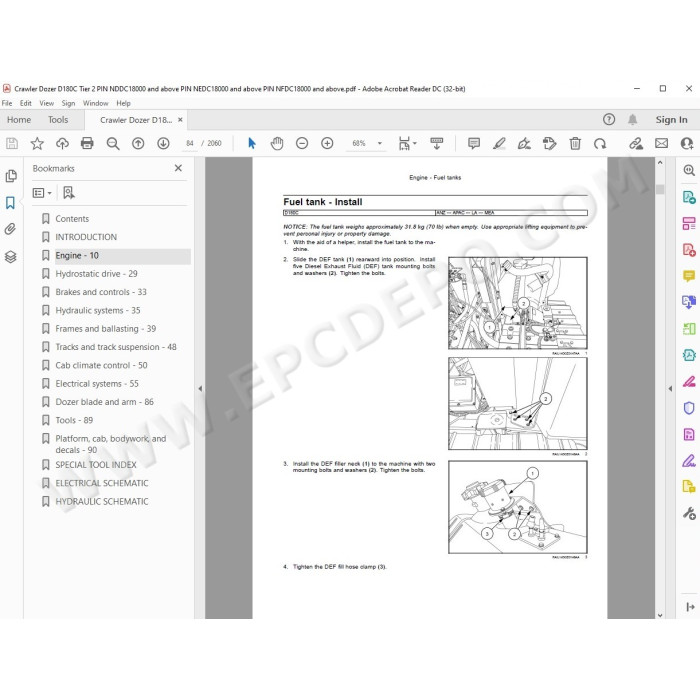This screenshot has height=700, width=700.
Task: Click the Sign In button
Action: tap(671, 120)
